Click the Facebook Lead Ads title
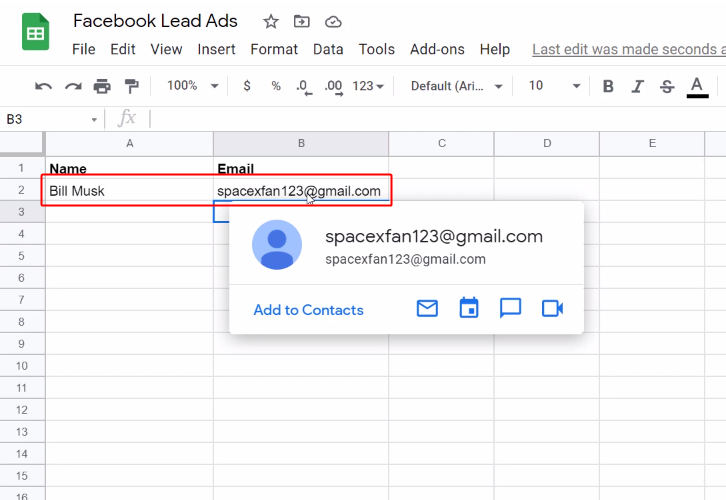The width and height of the screenshot is (726, 500). [155, 21]
